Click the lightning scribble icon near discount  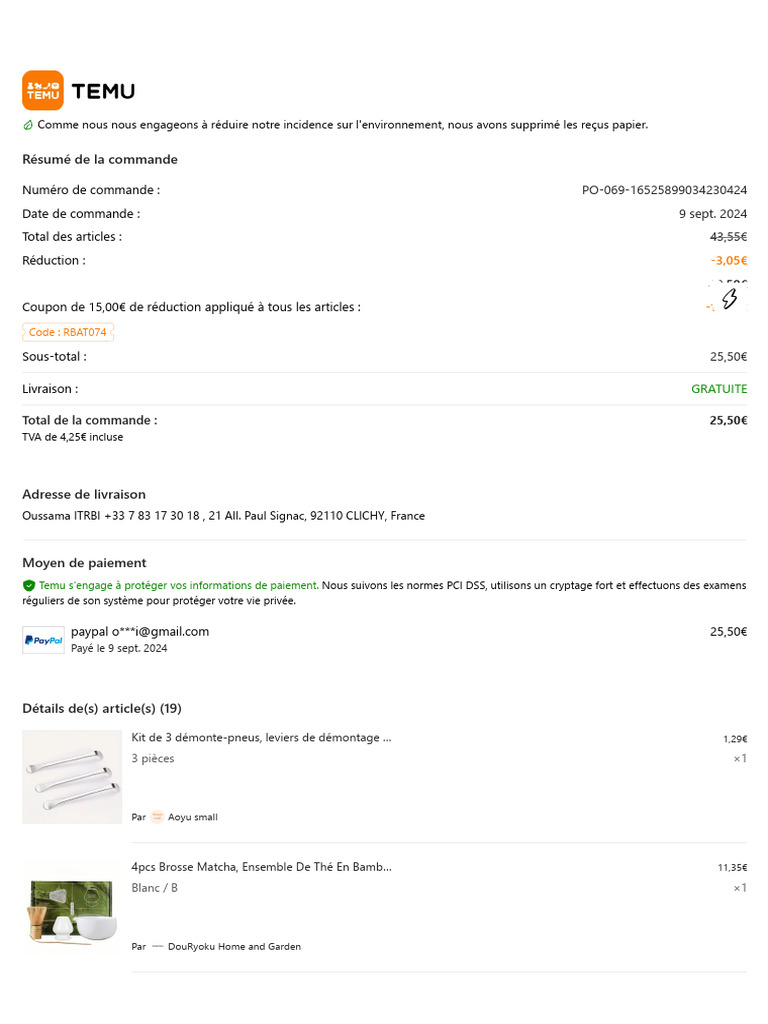click(729, 298)
